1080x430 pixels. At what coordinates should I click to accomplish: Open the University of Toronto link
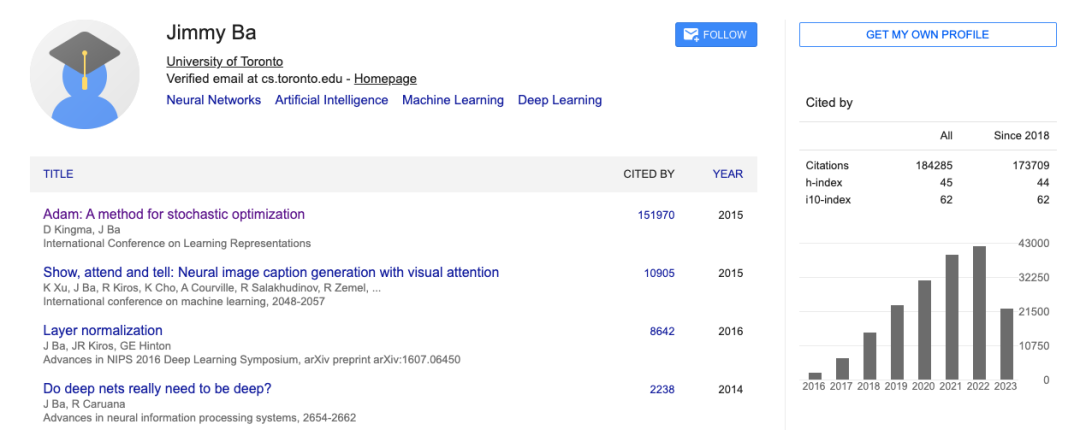point(224,61)
